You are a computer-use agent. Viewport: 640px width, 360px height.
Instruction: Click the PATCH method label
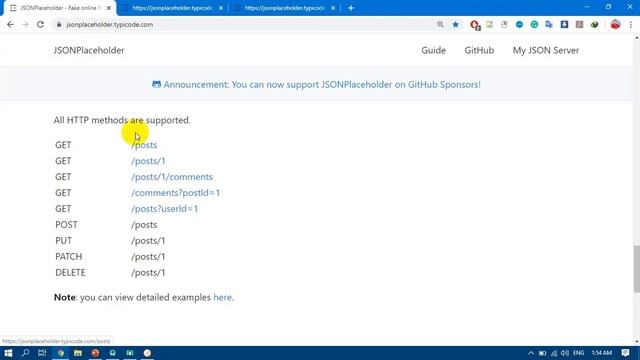click(x=69, y=256)
